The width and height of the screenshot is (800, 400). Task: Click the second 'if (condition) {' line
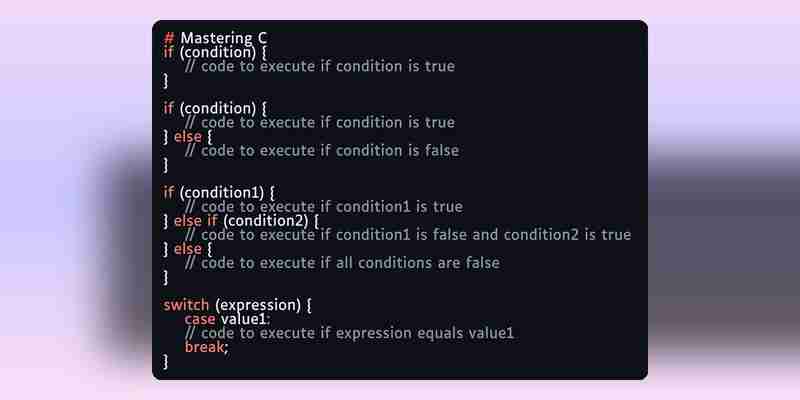(x=215, y=108)
